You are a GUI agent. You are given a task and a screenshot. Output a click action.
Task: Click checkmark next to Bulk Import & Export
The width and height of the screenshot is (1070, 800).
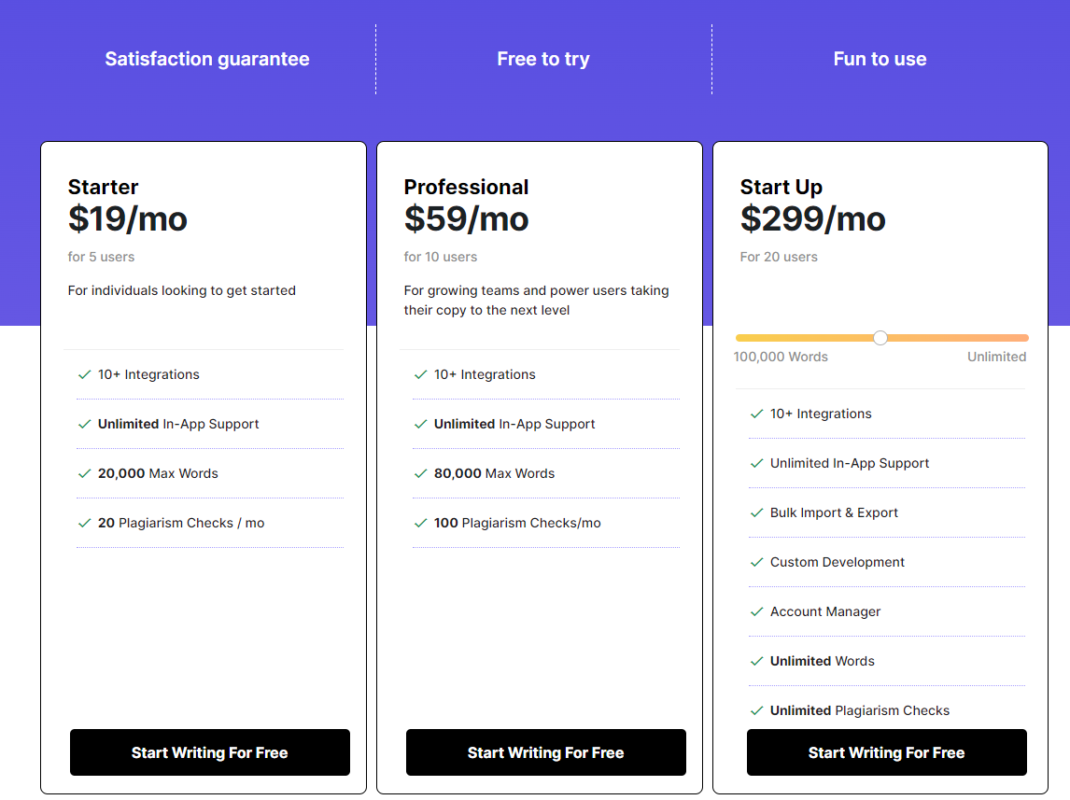coord(757,513)
